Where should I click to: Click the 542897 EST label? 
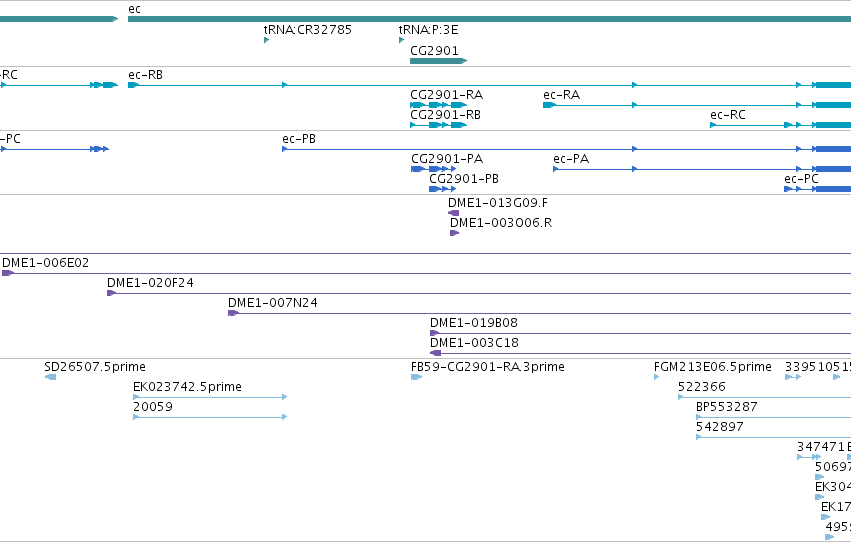(x=720, y=427)
